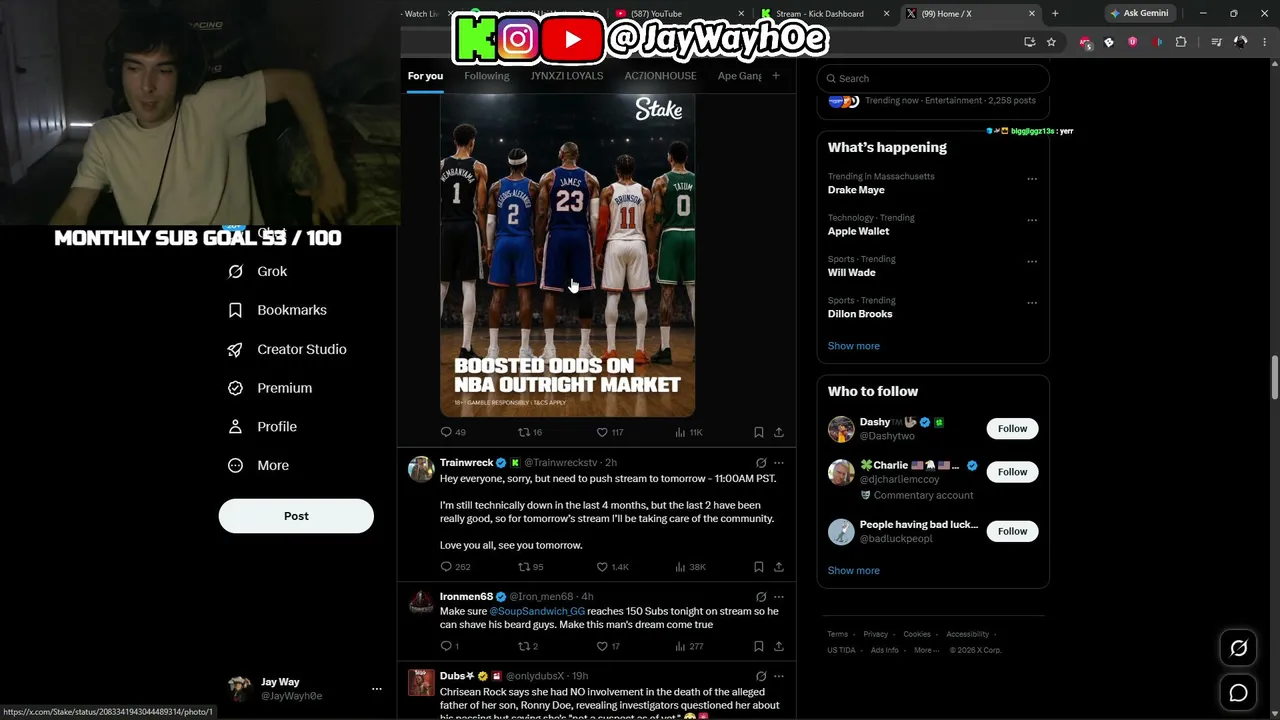The image size is (1280, 720).
Task: Open more options on Dubs' post
Action: click(x=779, y=676)
